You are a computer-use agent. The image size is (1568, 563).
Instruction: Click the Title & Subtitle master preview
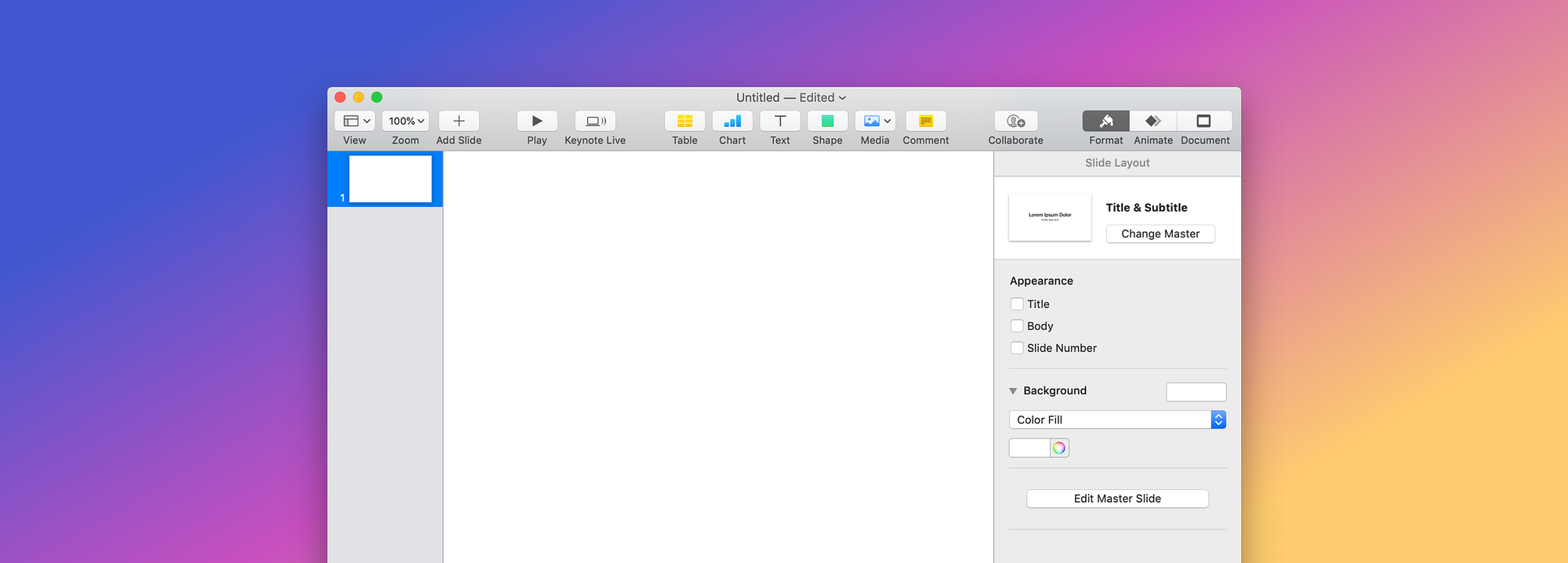(1050, 217)
